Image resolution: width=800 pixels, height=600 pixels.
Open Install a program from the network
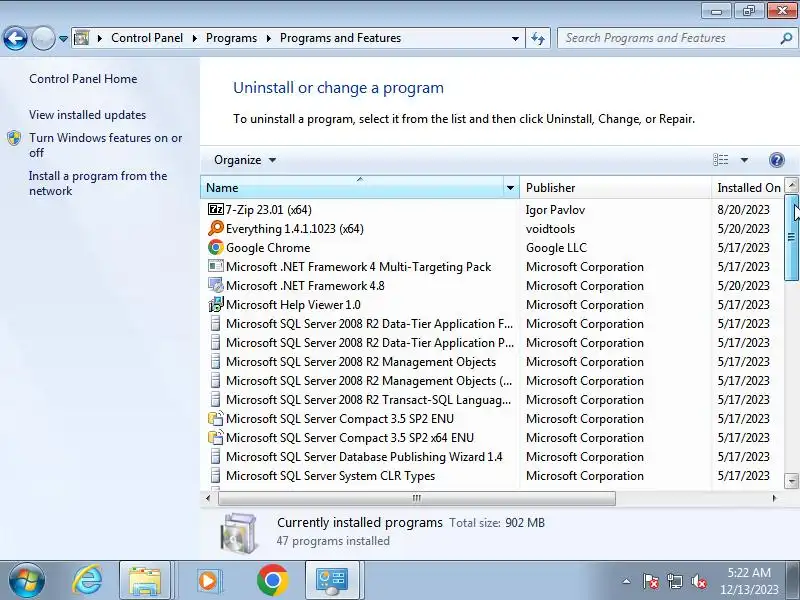[98, 183]
